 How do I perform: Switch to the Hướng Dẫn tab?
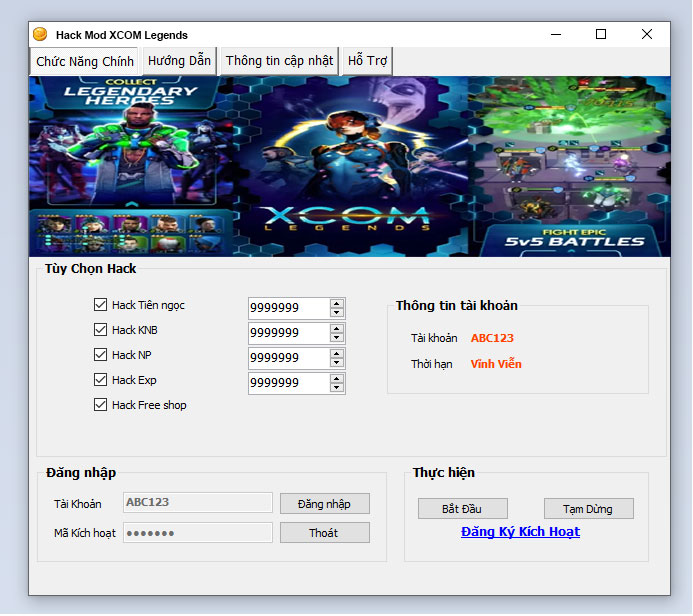point(179,61)
